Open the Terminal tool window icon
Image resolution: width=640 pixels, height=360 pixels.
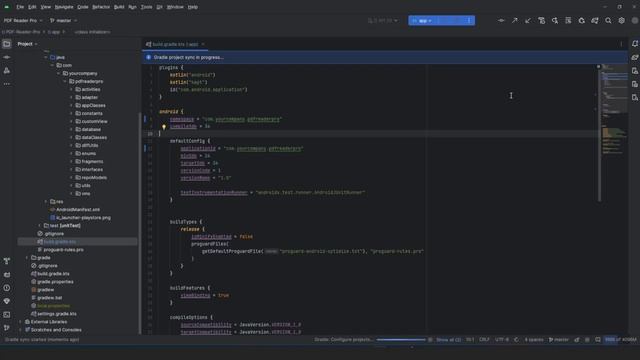pos(7,315)
